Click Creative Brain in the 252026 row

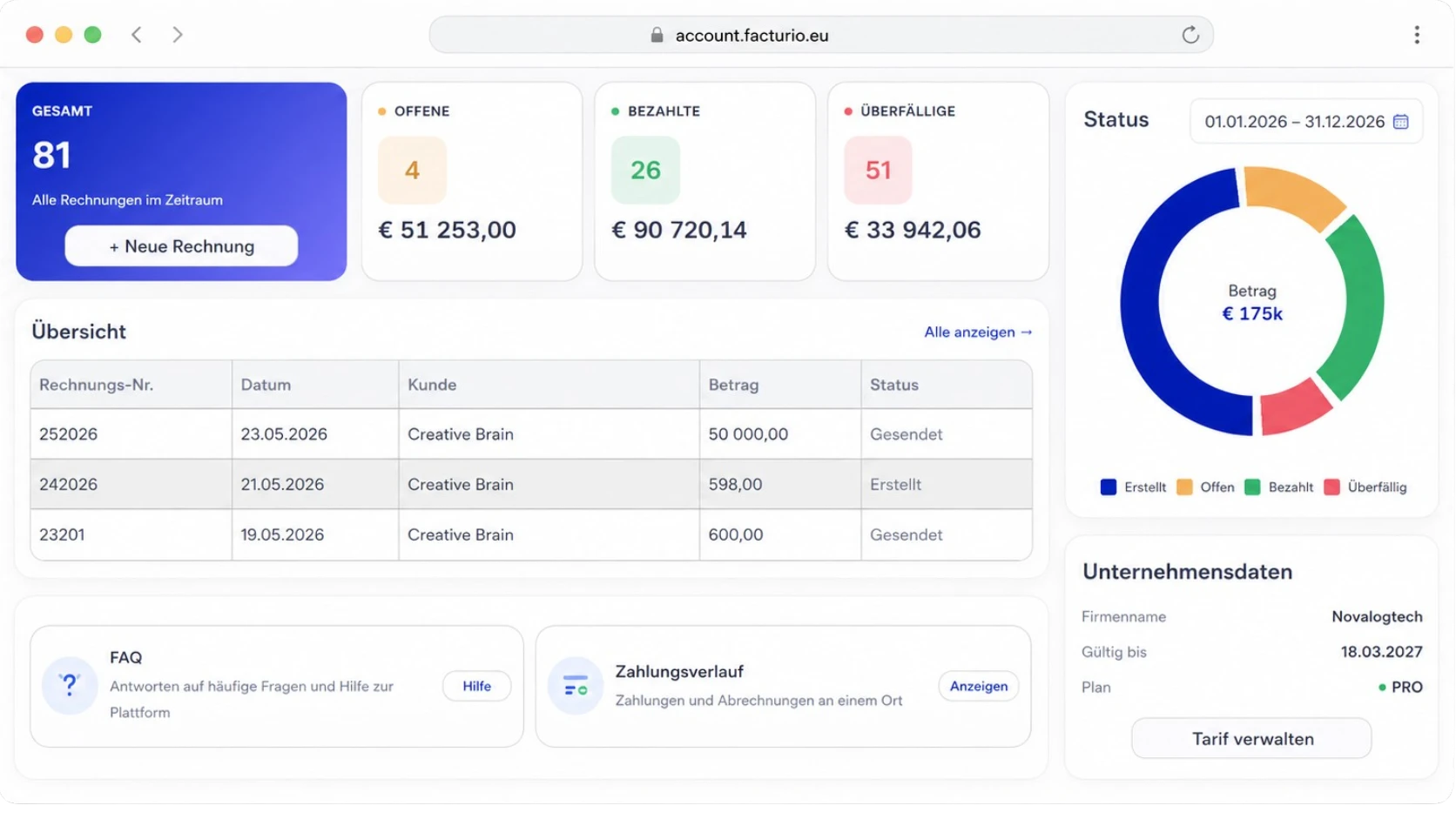point(461,434)
